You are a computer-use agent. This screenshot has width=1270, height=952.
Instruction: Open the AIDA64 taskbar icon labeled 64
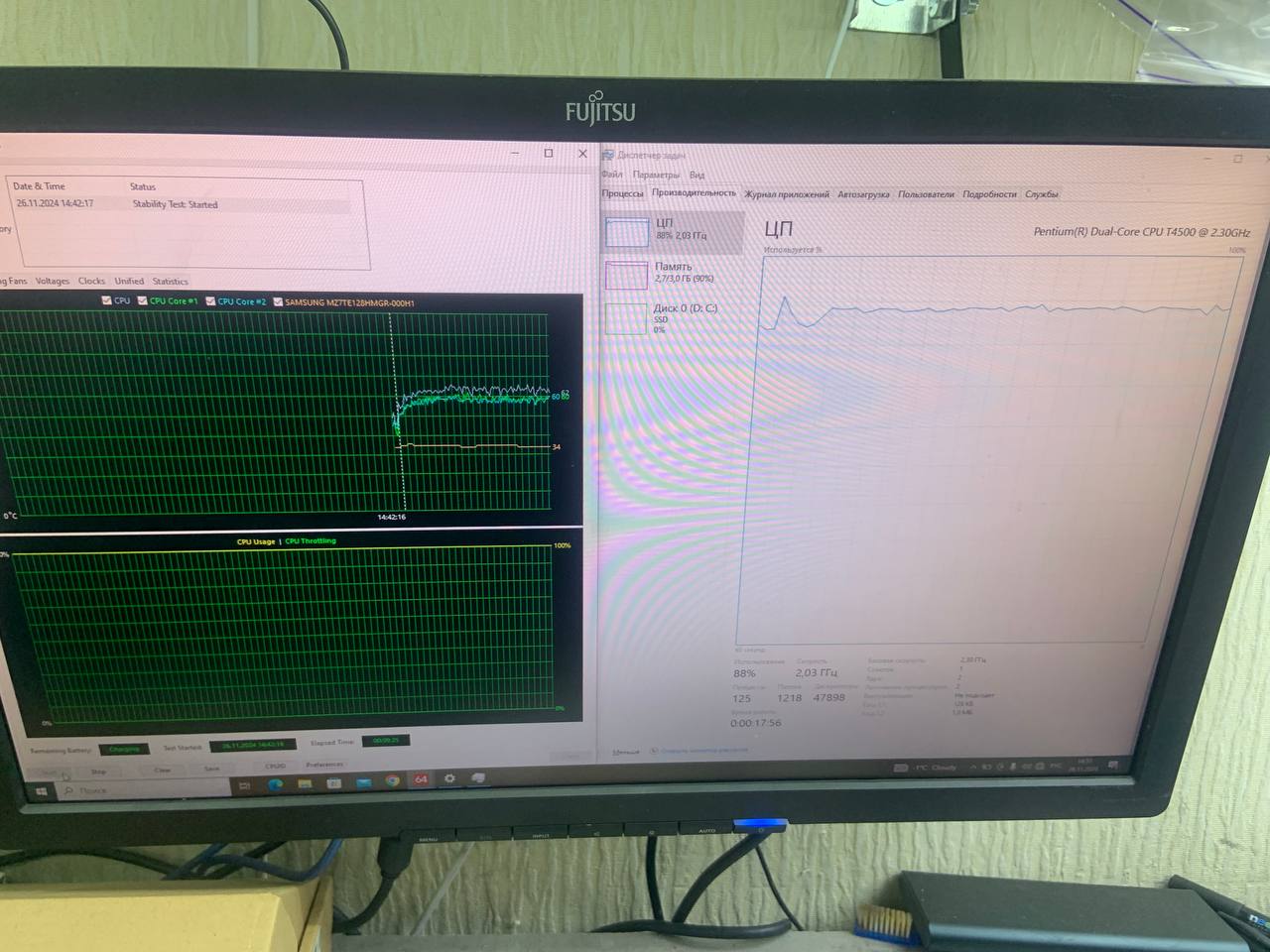421,779
